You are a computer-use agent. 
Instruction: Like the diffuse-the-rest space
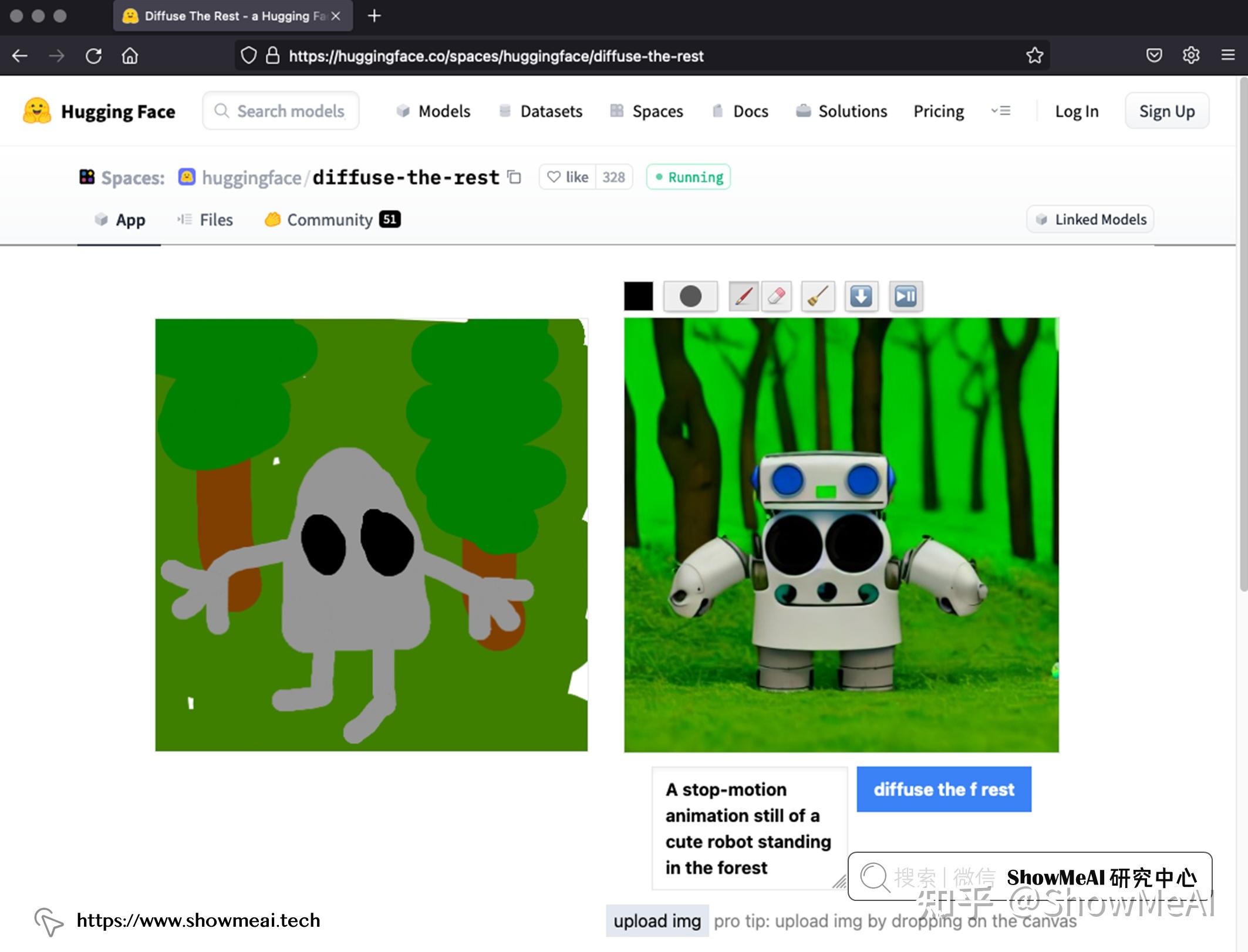pos(568,177)
